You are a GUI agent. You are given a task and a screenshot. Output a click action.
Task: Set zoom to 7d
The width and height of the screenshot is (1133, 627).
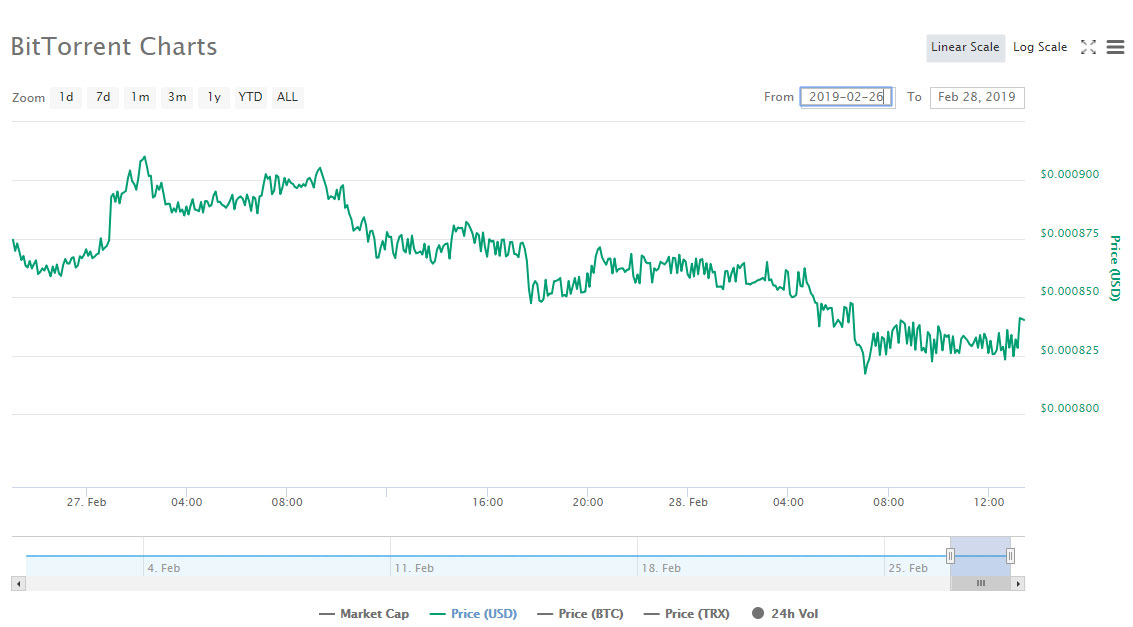[x=103, y=97]
